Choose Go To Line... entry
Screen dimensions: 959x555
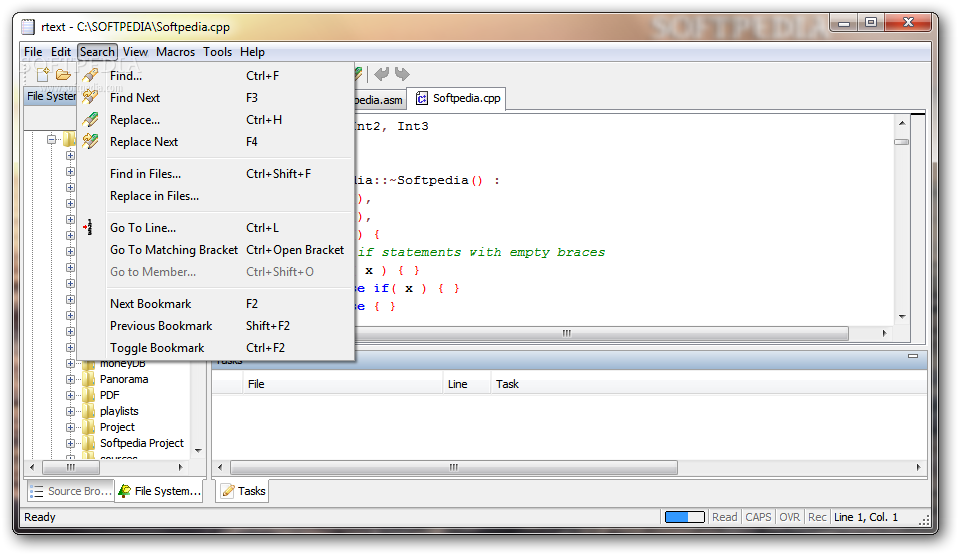[216, 228]
